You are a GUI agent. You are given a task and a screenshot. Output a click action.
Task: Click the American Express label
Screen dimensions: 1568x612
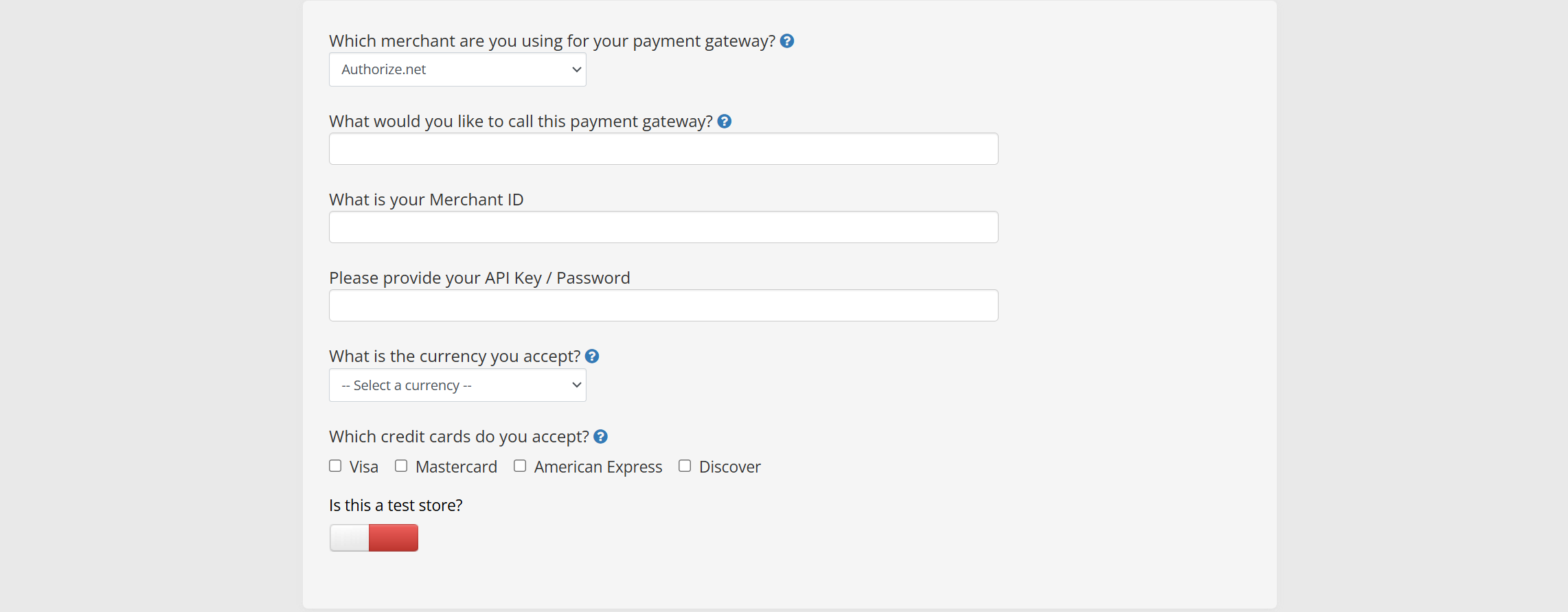598,467
